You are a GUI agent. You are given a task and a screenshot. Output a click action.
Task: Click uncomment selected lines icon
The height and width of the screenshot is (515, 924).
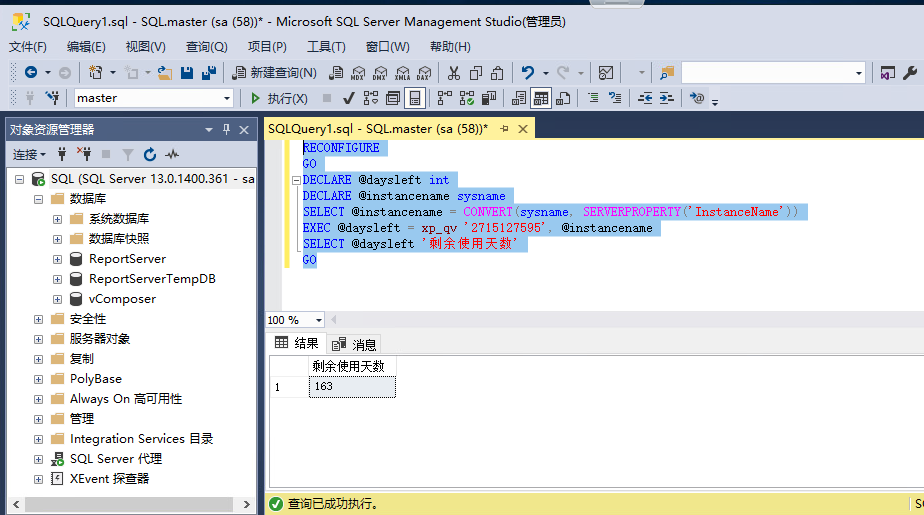[x=615, y=98]
